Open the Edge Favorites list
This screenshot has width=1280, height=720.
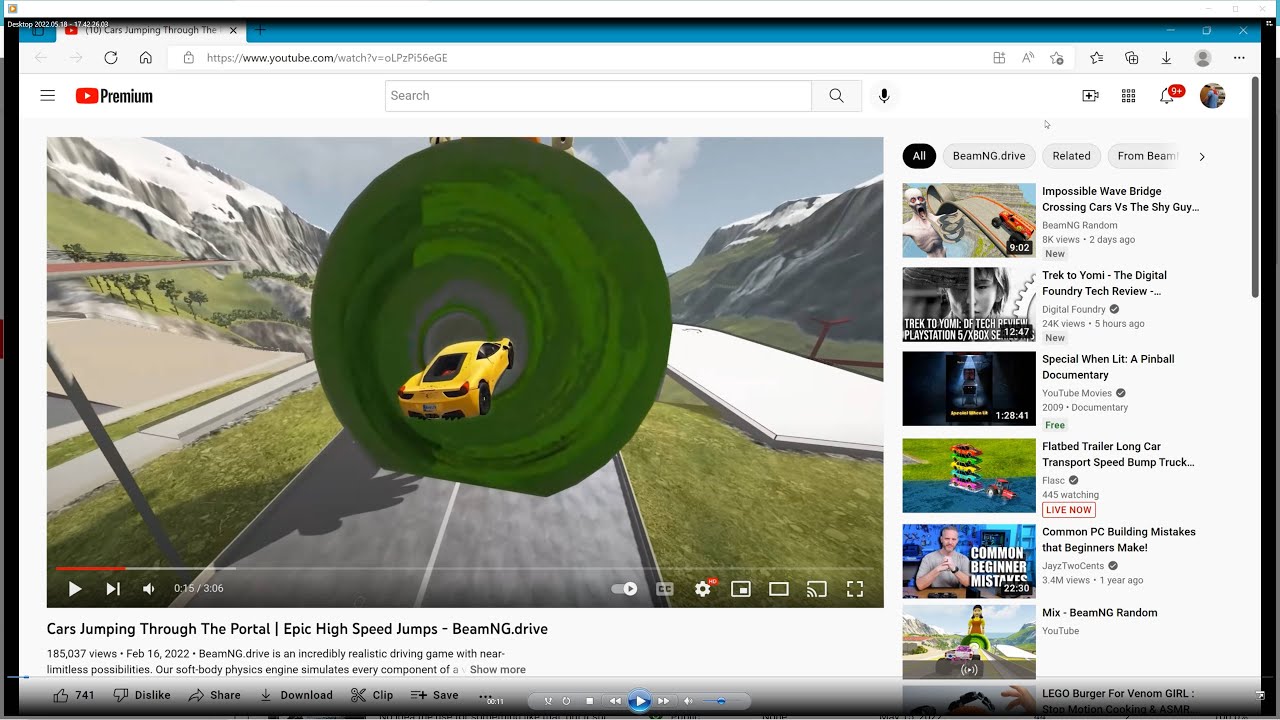click(1097, 58)
